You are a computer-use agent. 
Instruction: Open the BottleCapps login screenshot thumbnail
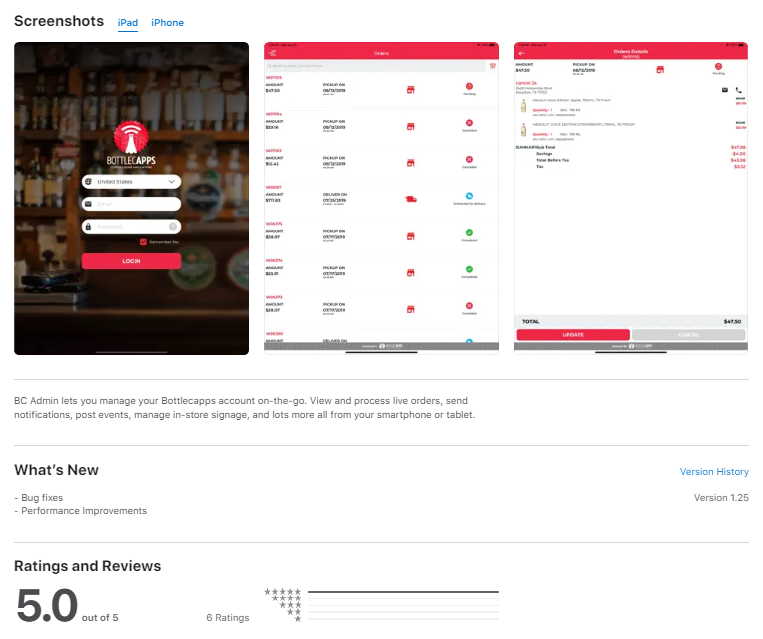(131, 198)
